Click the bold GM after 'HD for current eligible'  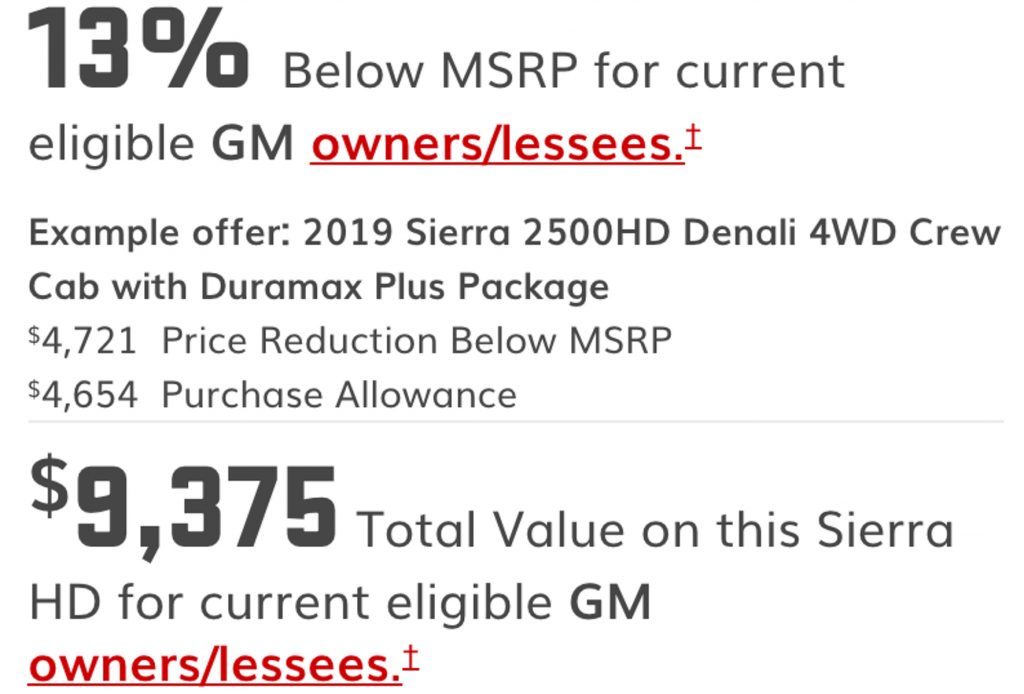coord(611,602)
